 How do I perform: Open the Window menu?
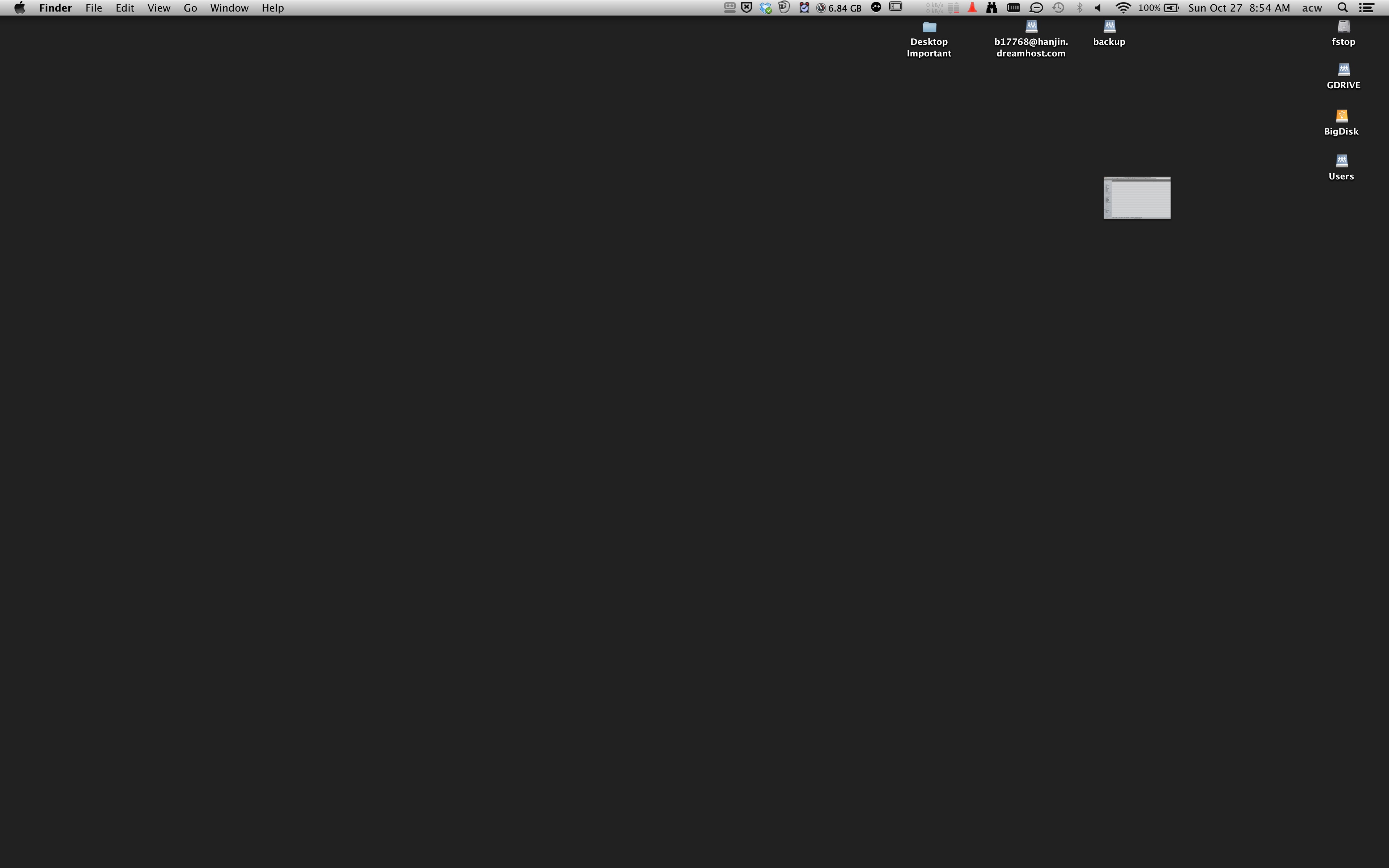tap(229, 8)
